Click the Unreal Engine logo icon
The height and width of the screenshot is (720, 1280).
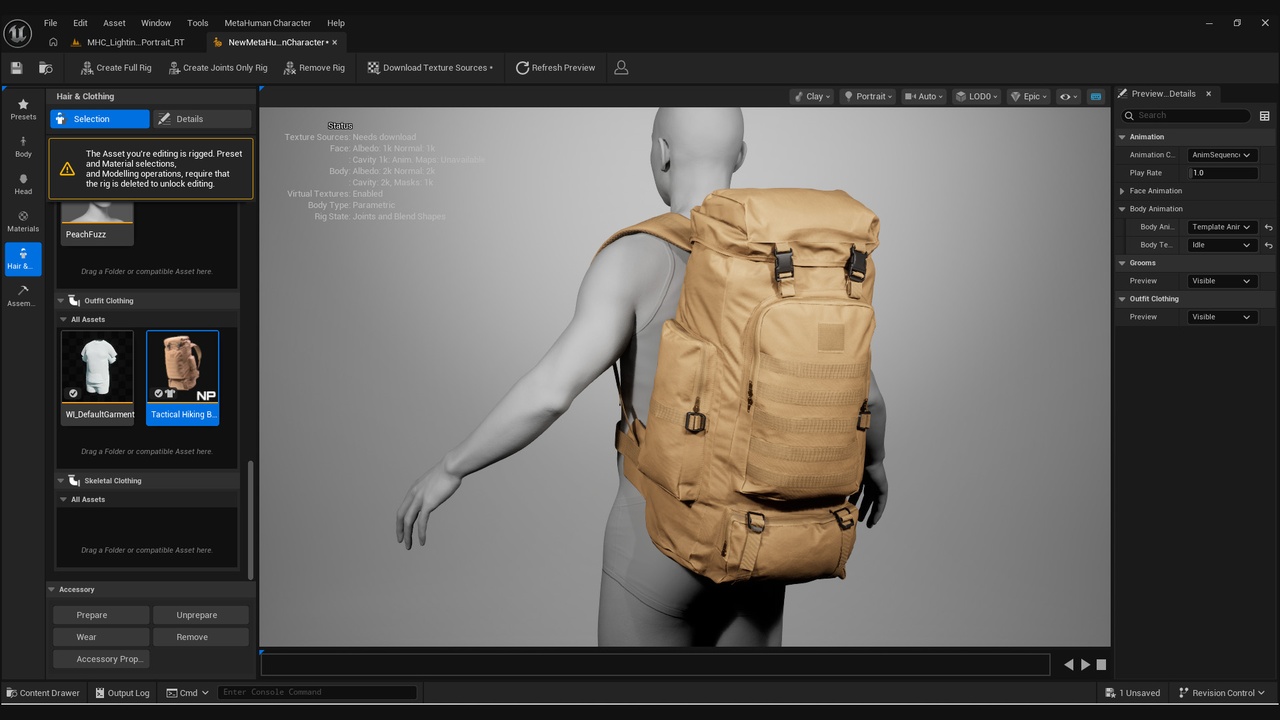point(18,33)
